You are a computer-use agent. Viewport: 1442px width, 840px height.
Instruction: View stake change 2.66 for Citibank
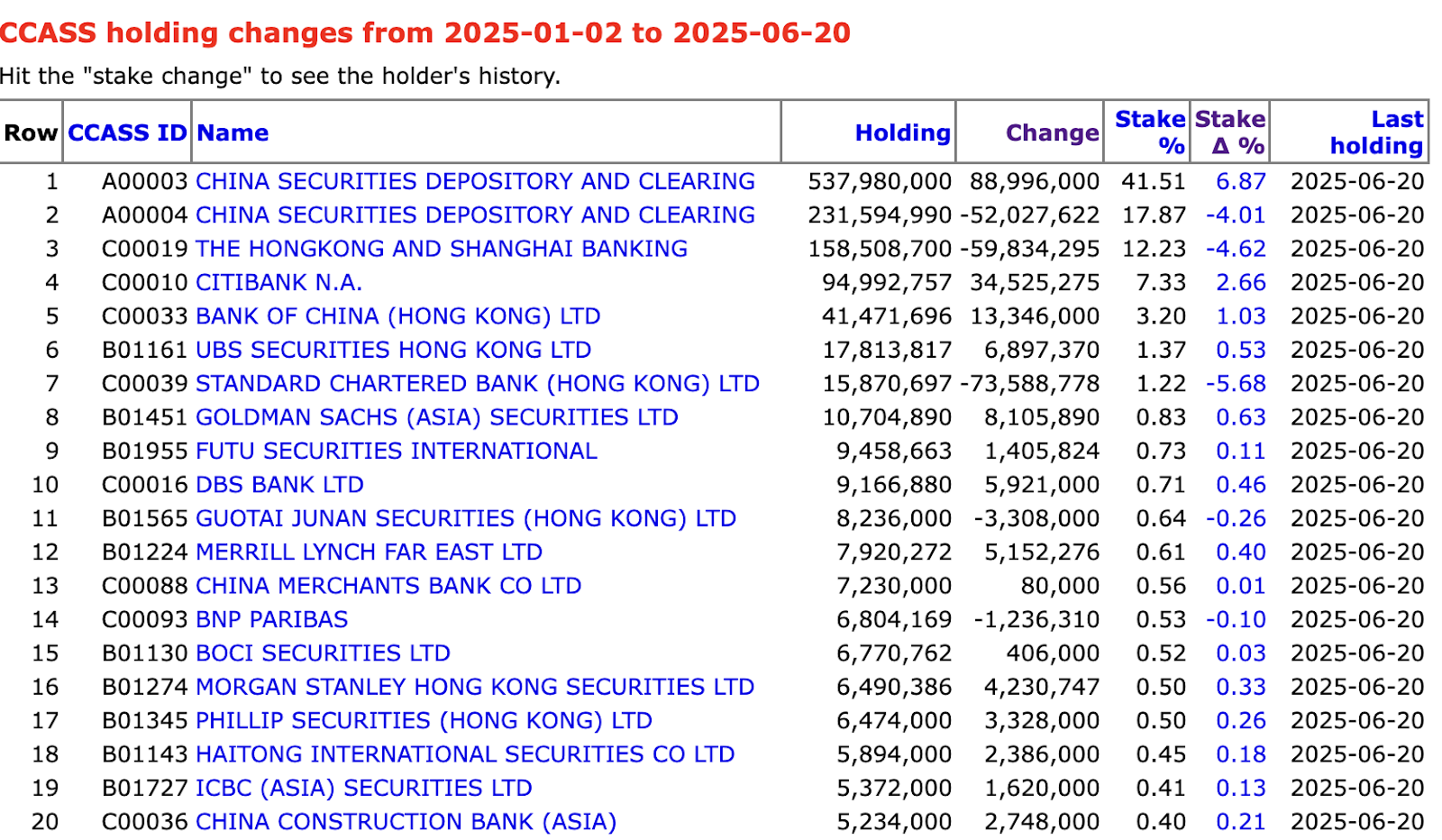[x=1241, y=282]
